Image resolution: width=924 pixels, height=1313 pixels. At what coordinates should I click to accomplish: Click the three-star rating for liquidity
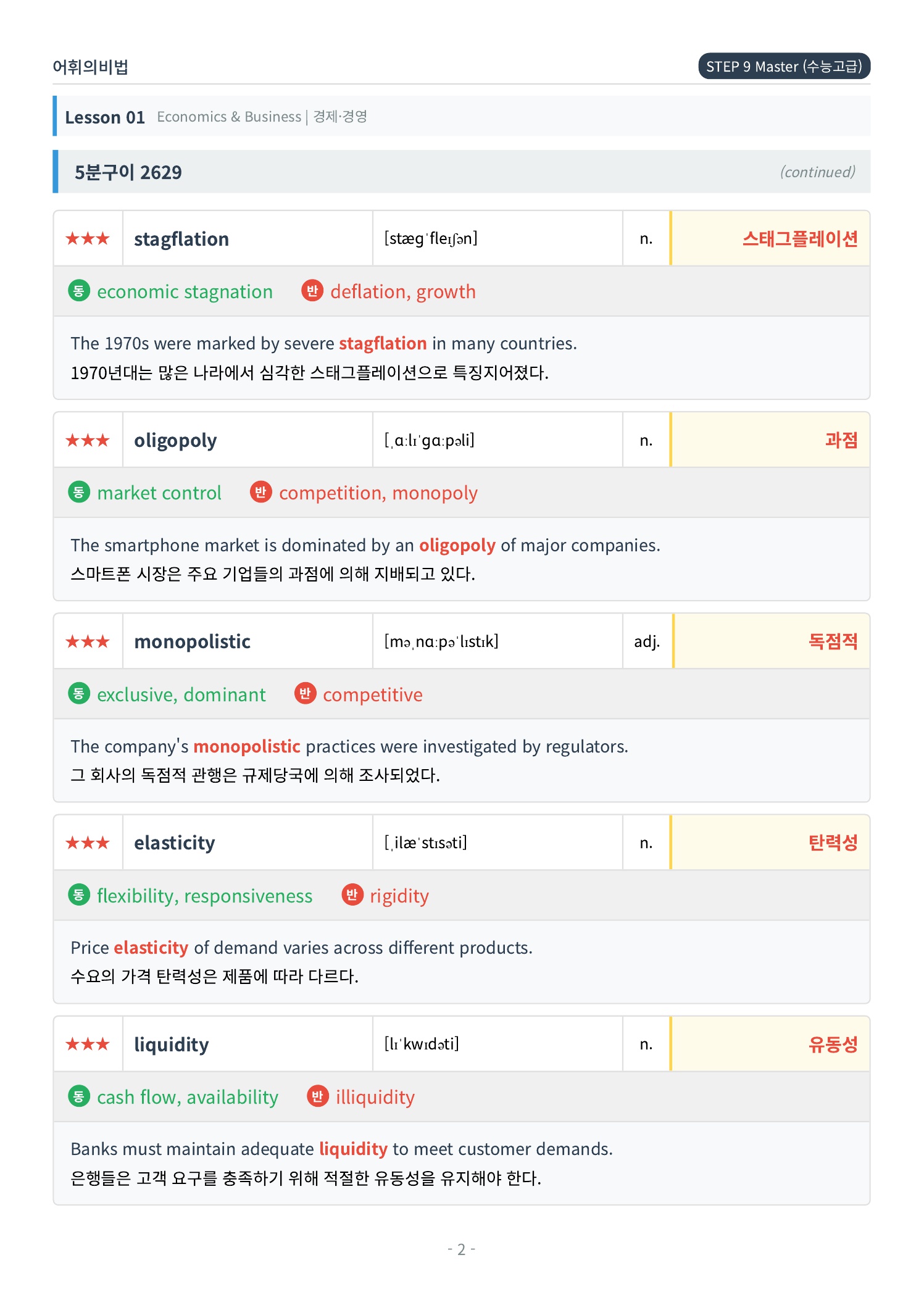pyautogui.click(x=88, y=1044)
